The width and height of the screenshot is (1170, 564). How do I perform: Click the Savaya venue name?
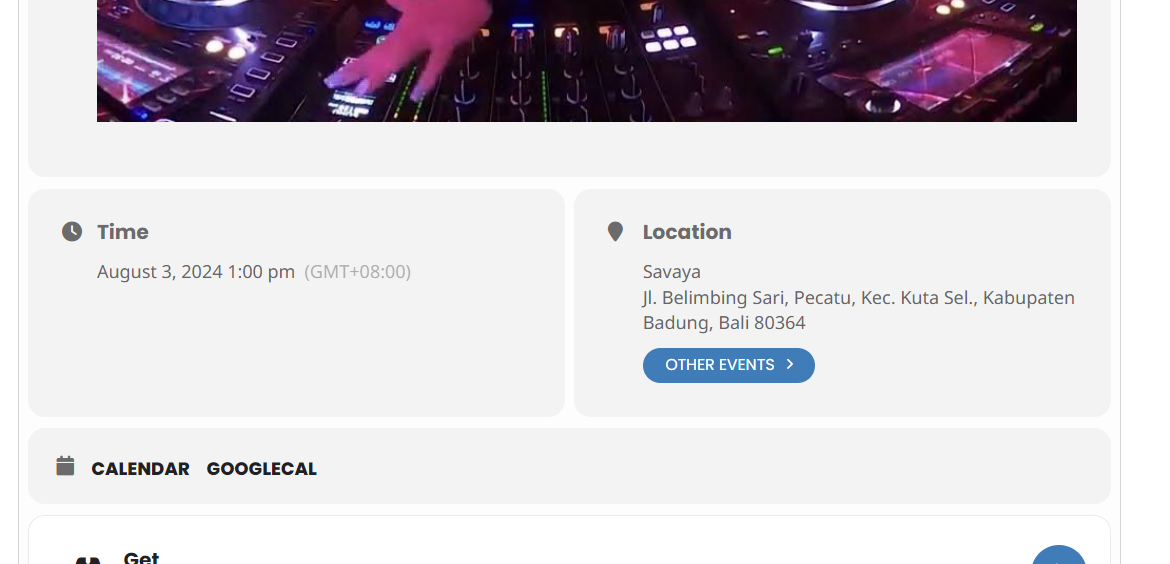tap(672, 272)
